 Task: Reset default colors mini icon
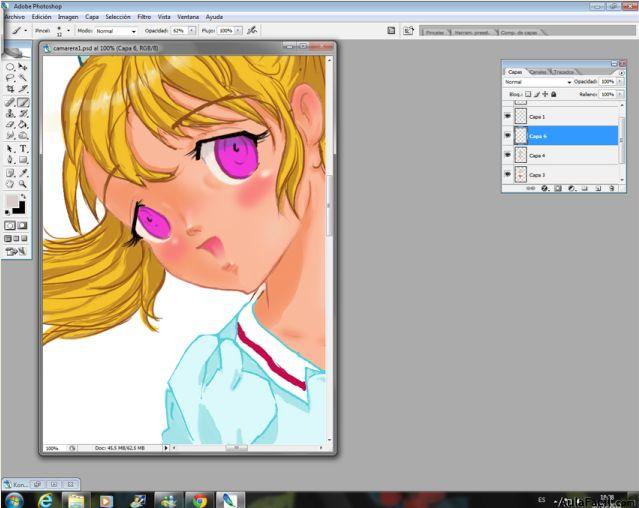[7, 212]
